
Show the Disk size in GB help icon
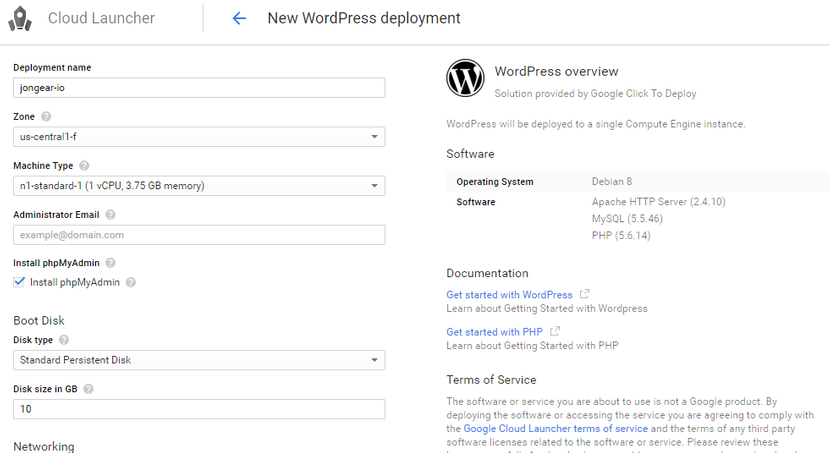pyautogui.click(x=88, y=389)
